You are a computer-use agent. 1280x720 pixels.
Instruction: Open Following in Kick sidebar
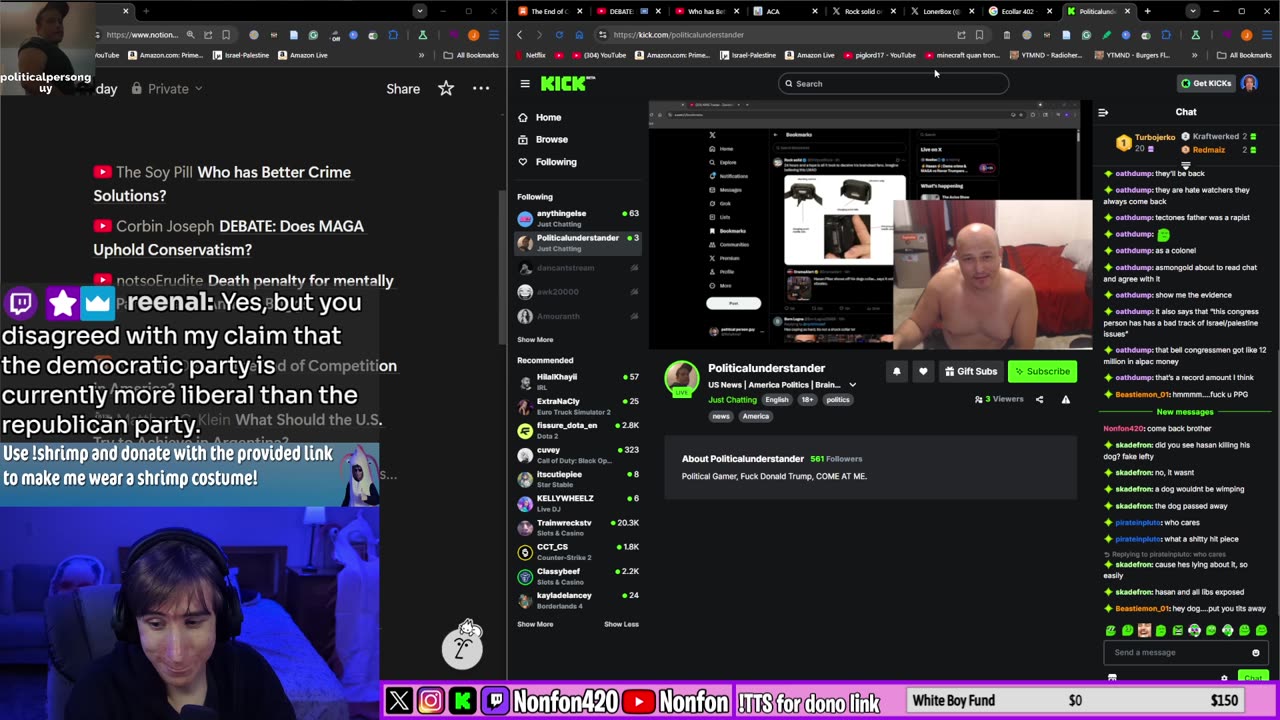pos(555,162)
